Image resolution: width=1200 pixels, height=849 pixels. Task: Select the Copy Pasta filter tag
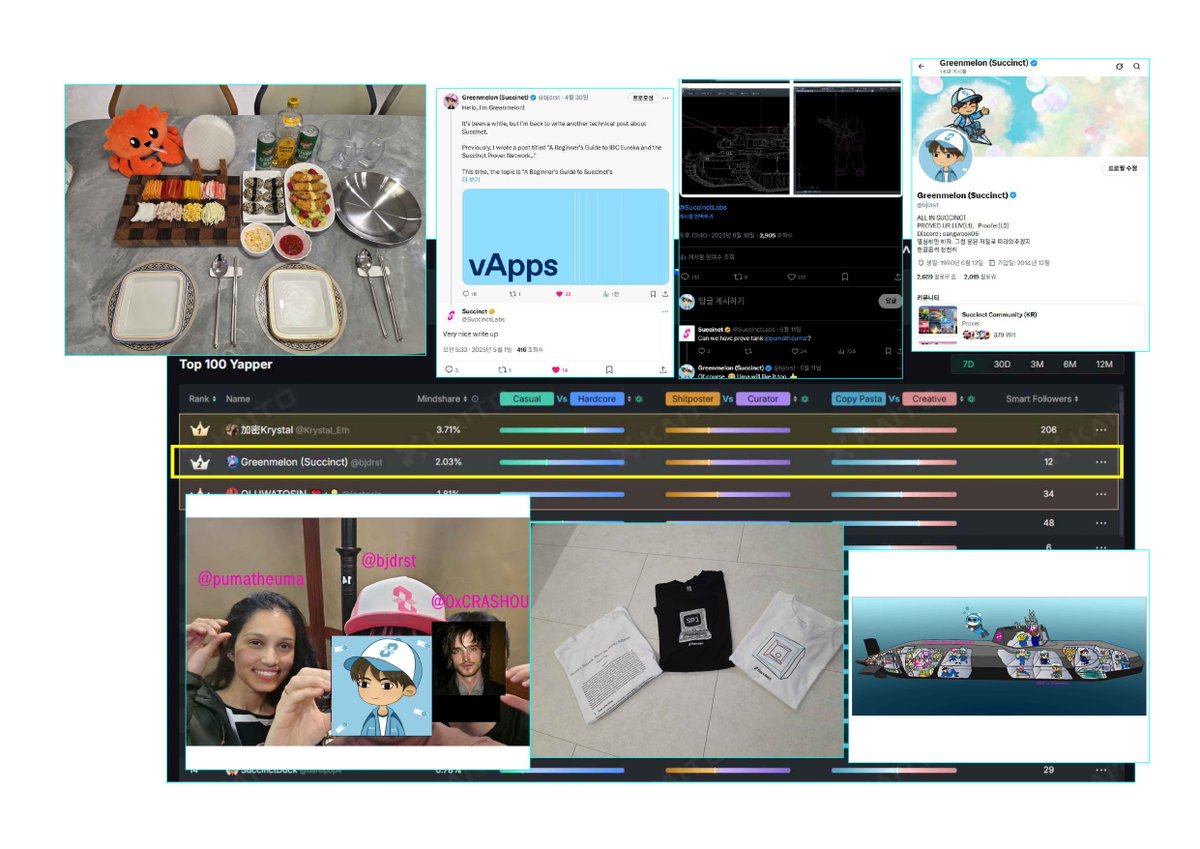pos(858,399)
